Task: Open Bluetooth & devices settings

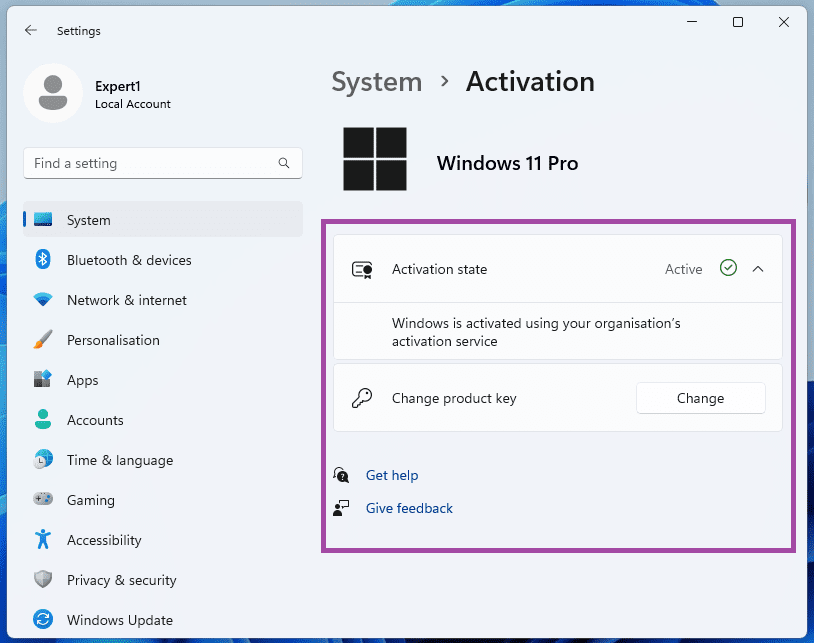Action: pyautogui.click(x=163, y=259)
